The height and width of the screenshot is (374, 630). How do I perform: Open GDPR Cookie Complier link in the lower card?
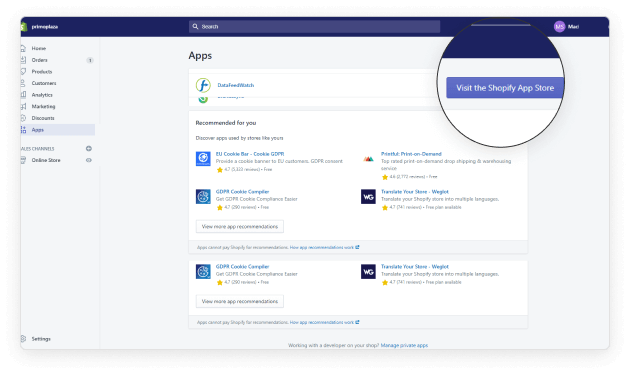(x=242, y=266)
